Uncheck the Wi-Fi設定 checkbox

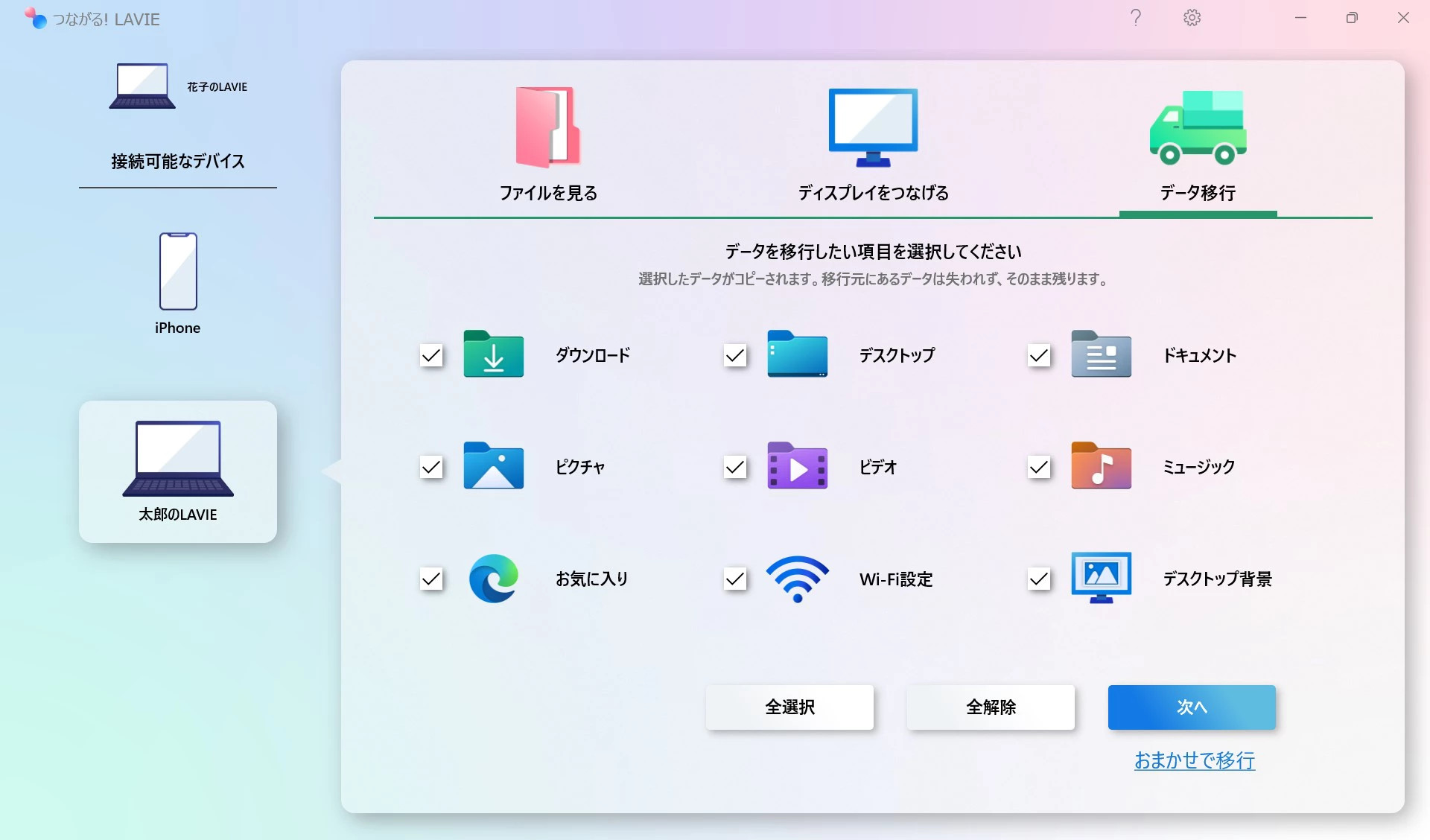point(735,579)
